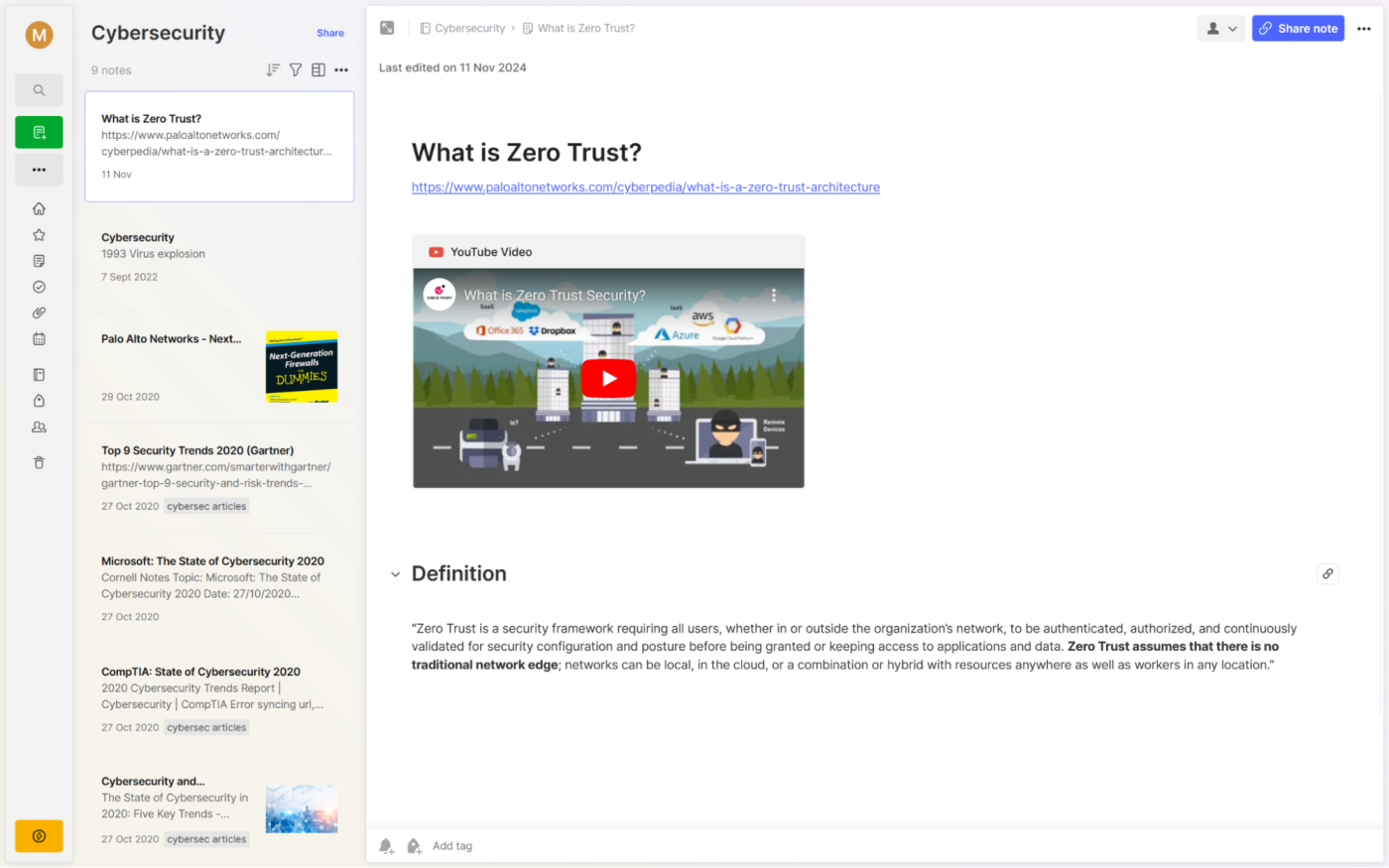Image resolution: width=1389 pixels, height=868 pixels.
Task: Click the notebook Share link
Action: 330,33
